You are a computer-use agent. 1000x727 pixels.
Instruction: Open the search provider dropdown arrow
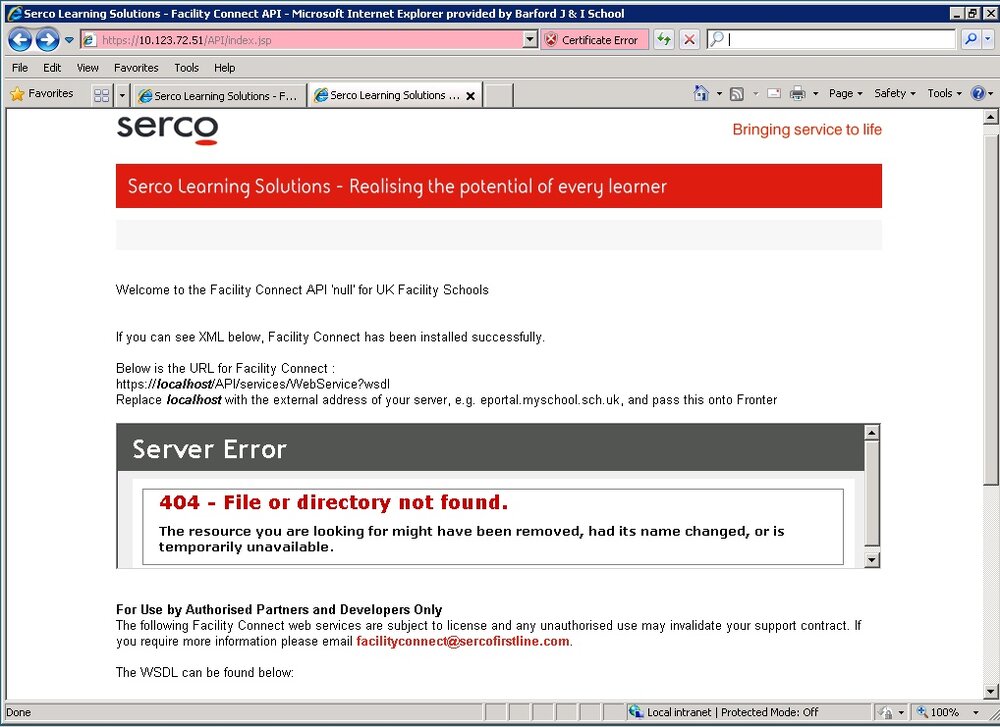pos(987,40)
